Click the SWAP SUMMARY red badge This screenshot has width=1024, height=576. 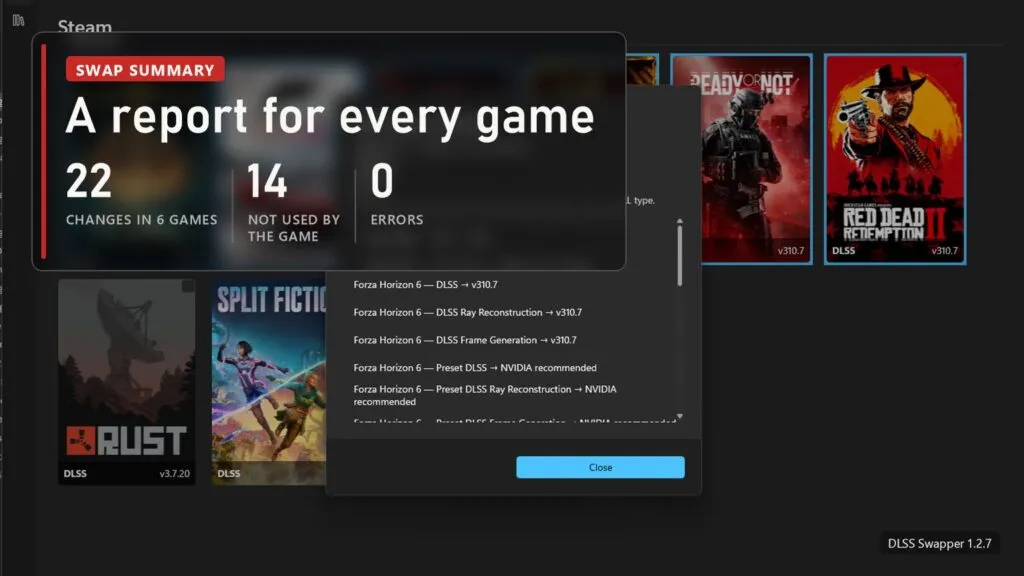[x=145, y=70]
